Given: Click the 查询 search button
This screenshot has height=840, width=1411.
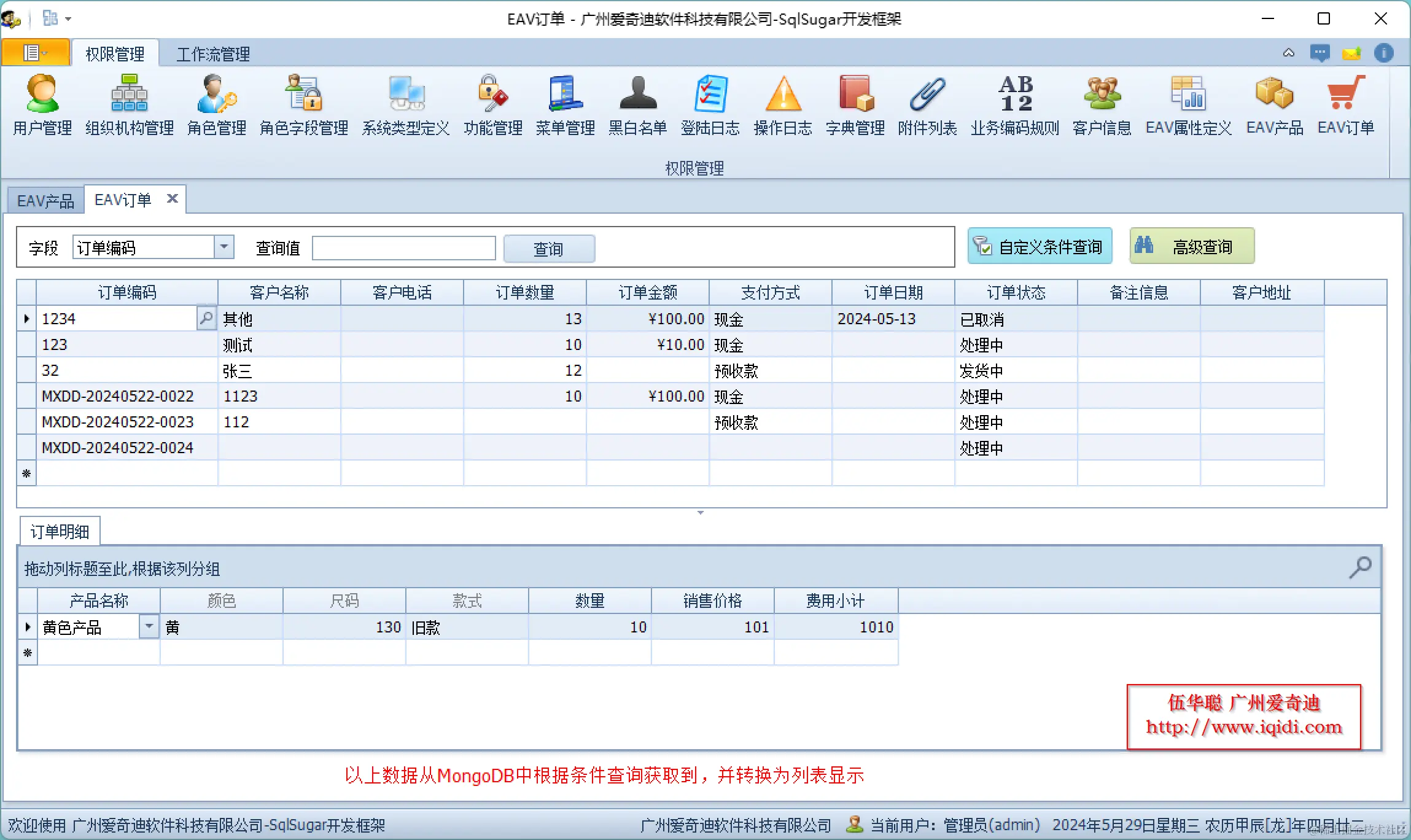Looking at the screenshot, I should [549, 249].
